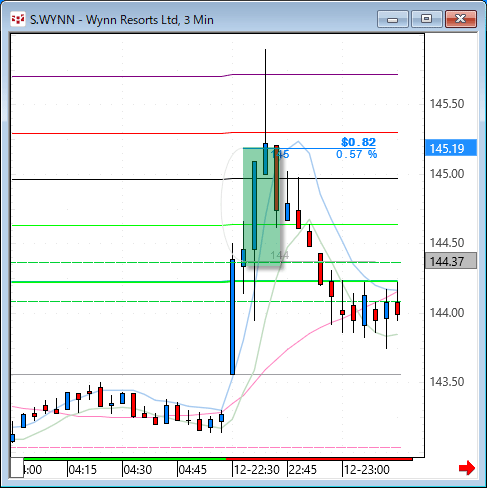Click the red session bar above time axis

pos(319,459)
